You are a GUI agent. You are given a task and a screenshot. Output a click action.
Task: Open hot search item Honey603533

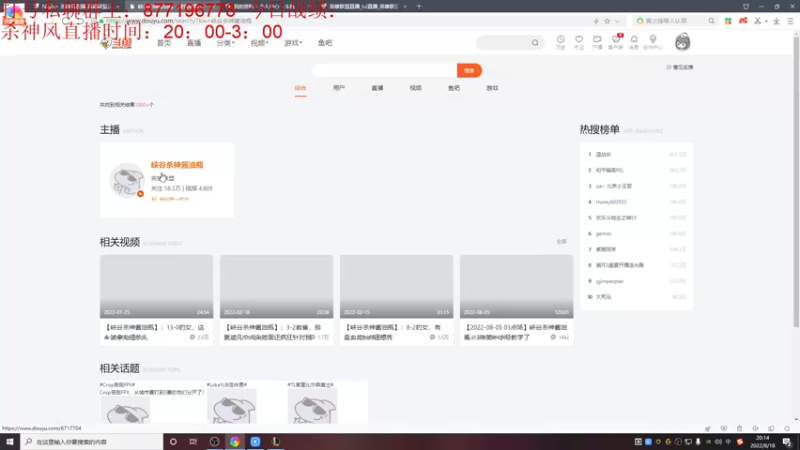(611, 202)
